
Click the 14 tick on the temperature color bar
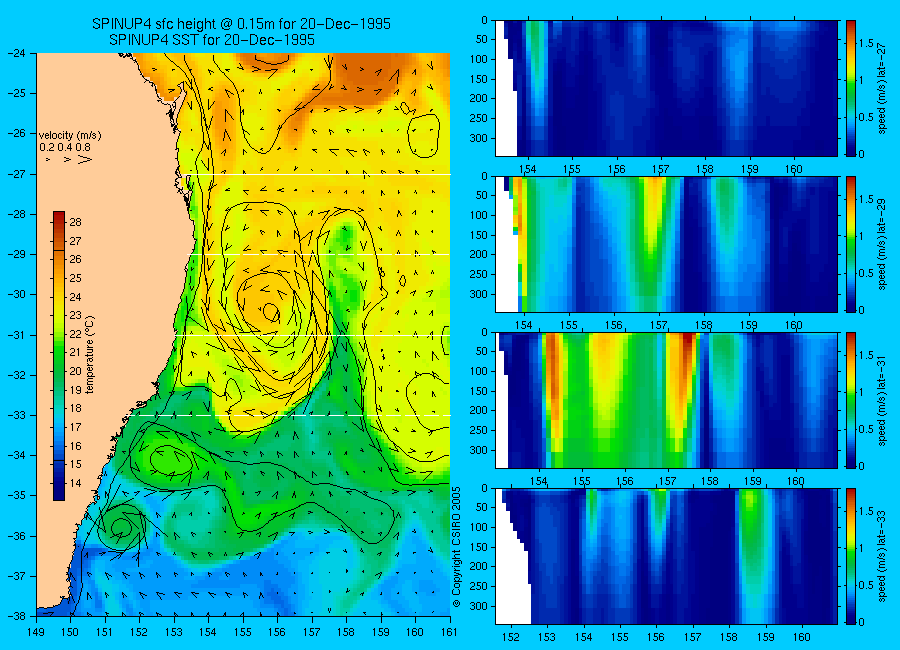click(x=76, y=483)
